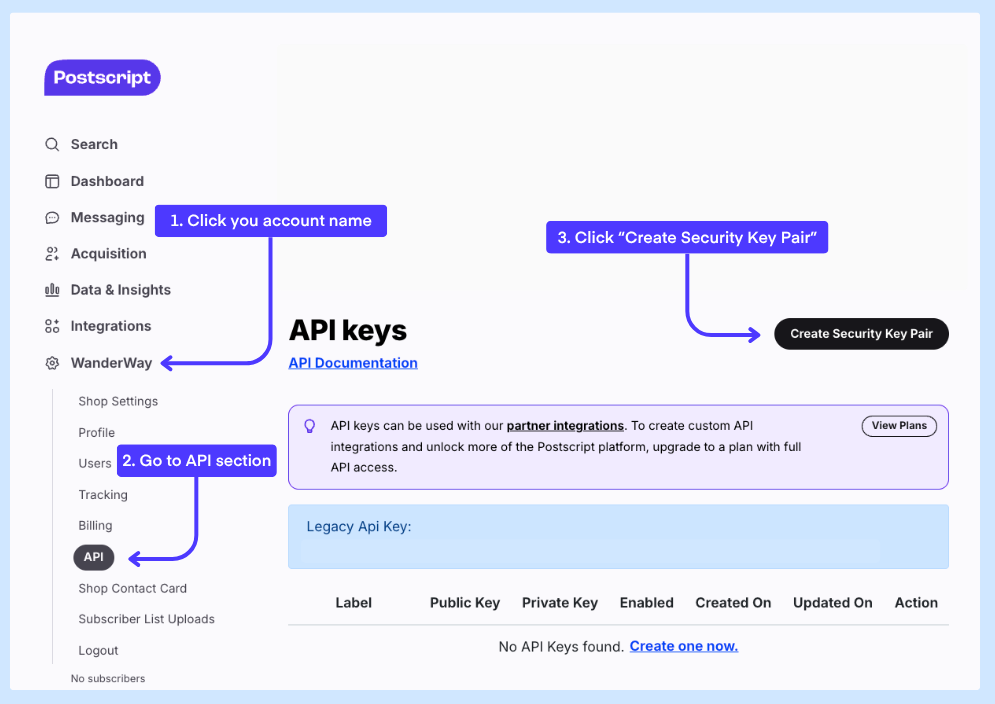Open the Acquisition section
995x704 pixels.
click(109, 254)
